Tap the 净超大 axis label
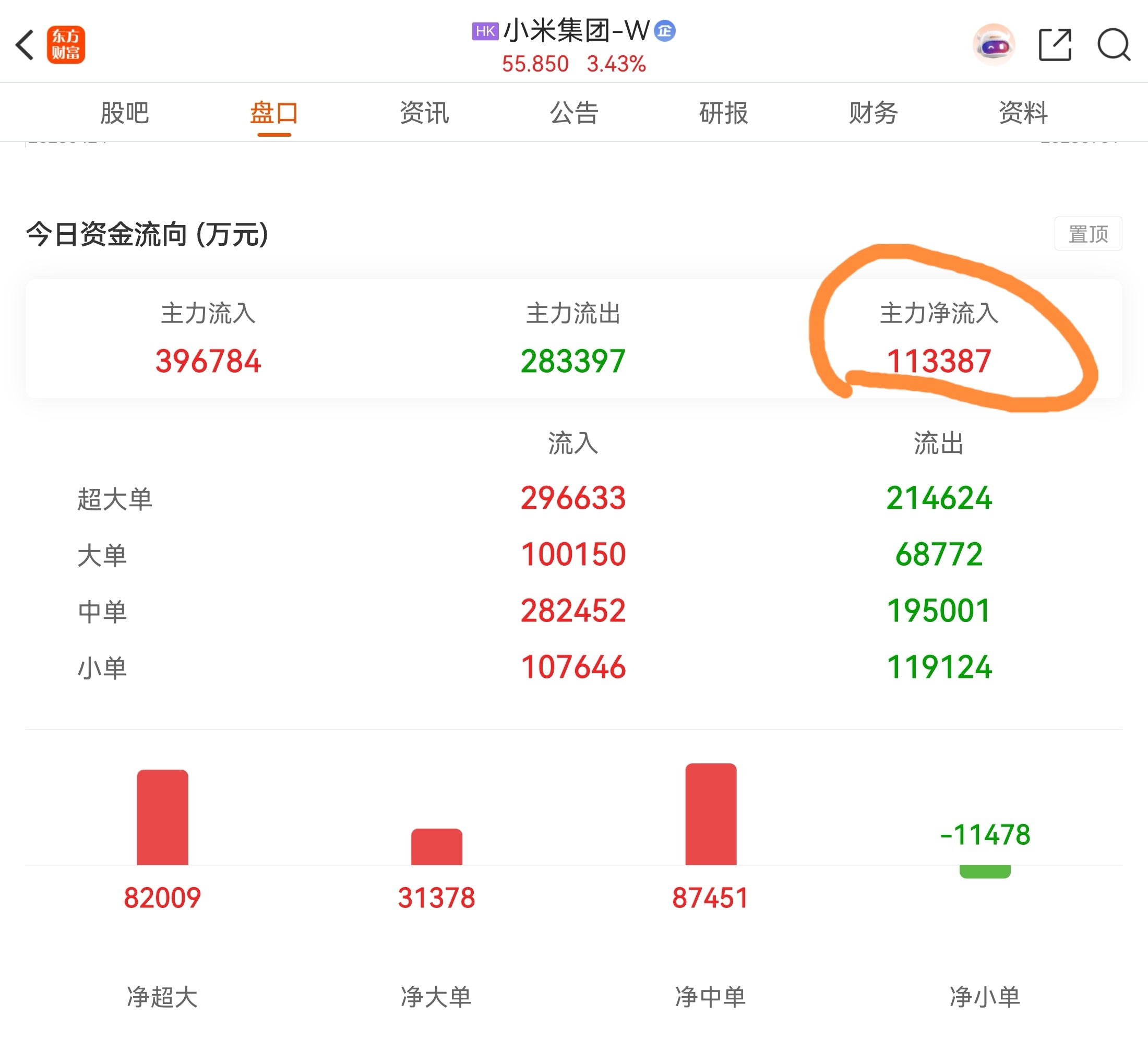Screen dimensions: 1148x1052 (162, 997)
